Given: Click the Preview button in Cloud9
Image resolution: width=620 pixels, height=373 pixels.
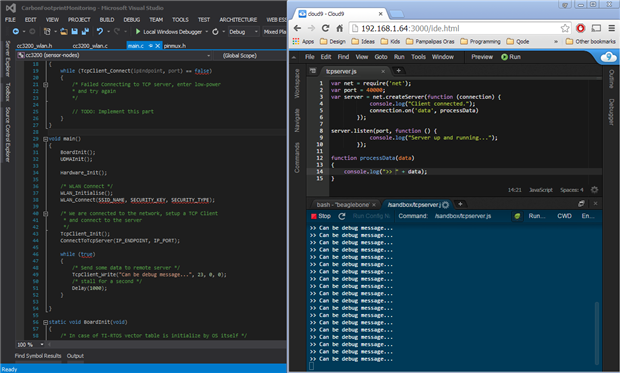Looking at the screenshot, I should click(x=482, y=57).
